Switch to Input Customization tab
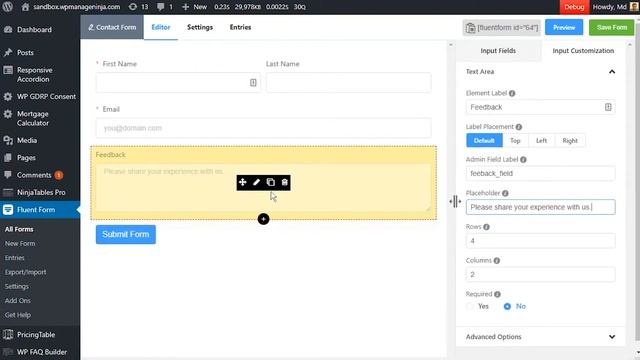640x360 pixels. [x=583, y=51]
